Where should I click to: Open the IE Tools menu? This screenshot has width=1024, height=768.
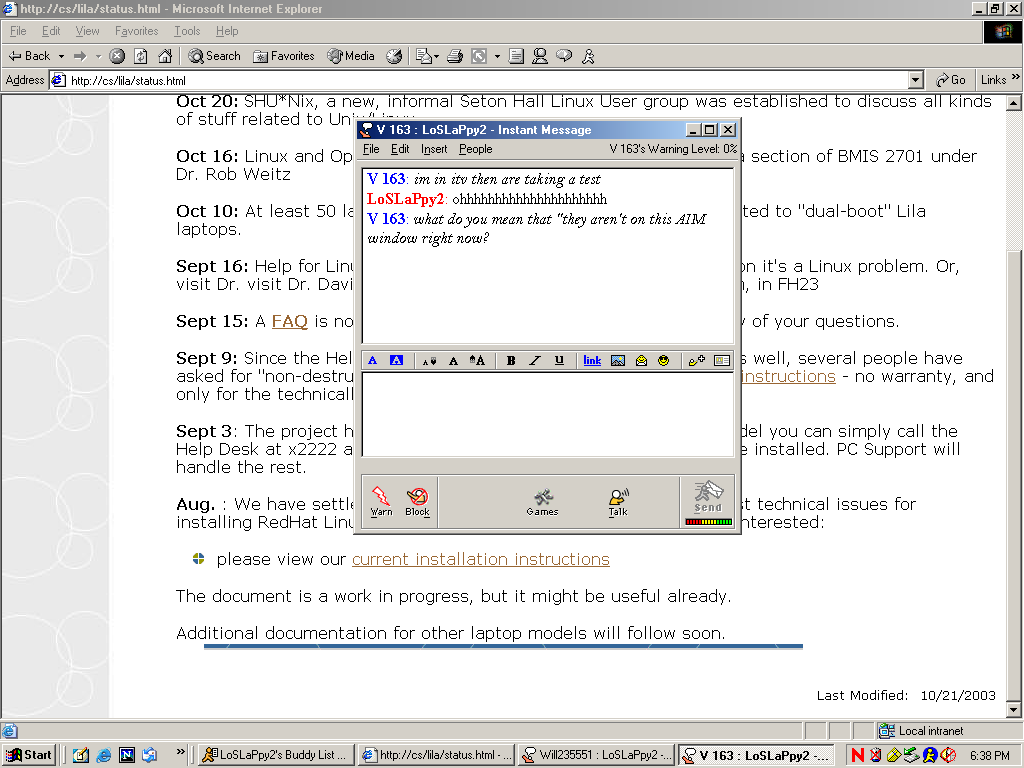tap(187, 31)
